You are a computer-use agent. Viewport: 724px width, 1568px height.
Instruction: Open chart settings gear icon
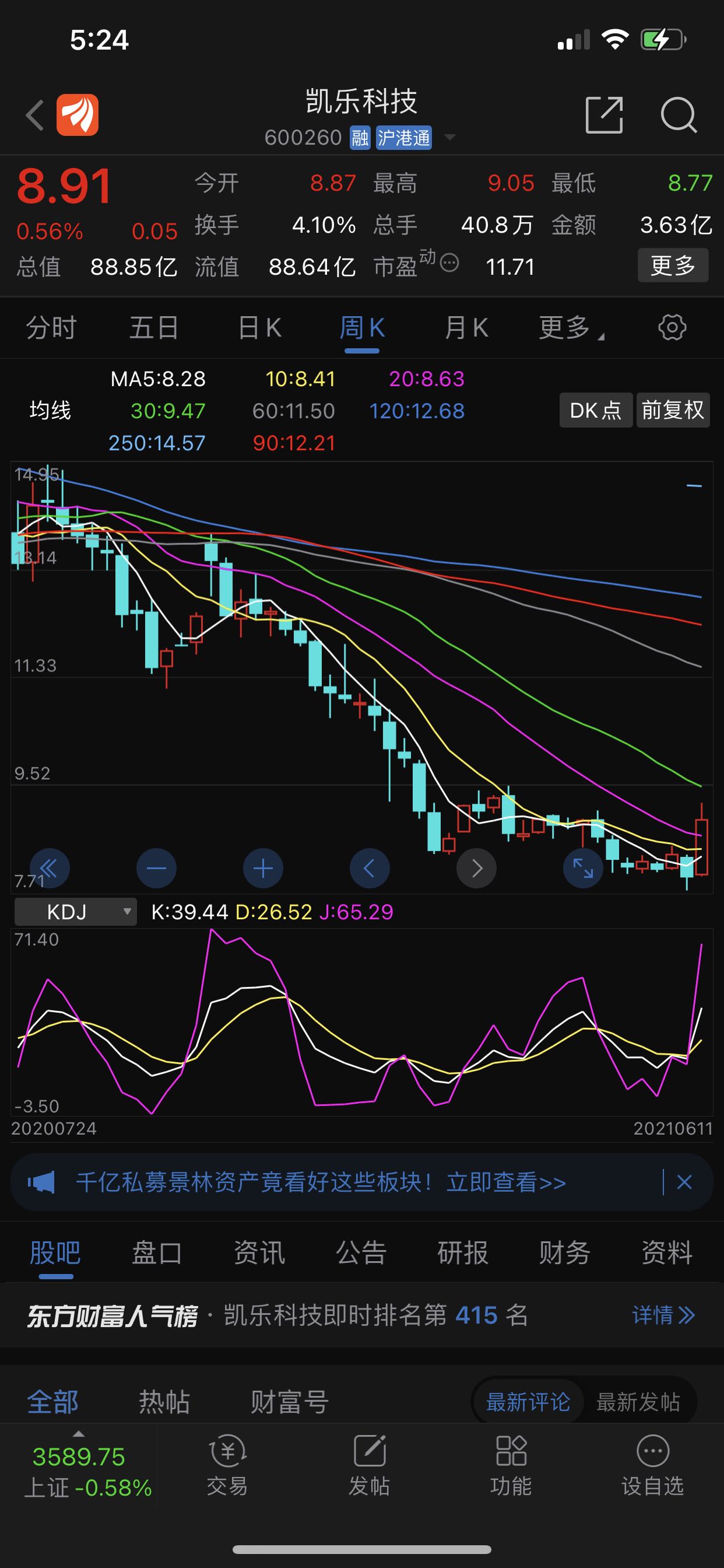672,327
